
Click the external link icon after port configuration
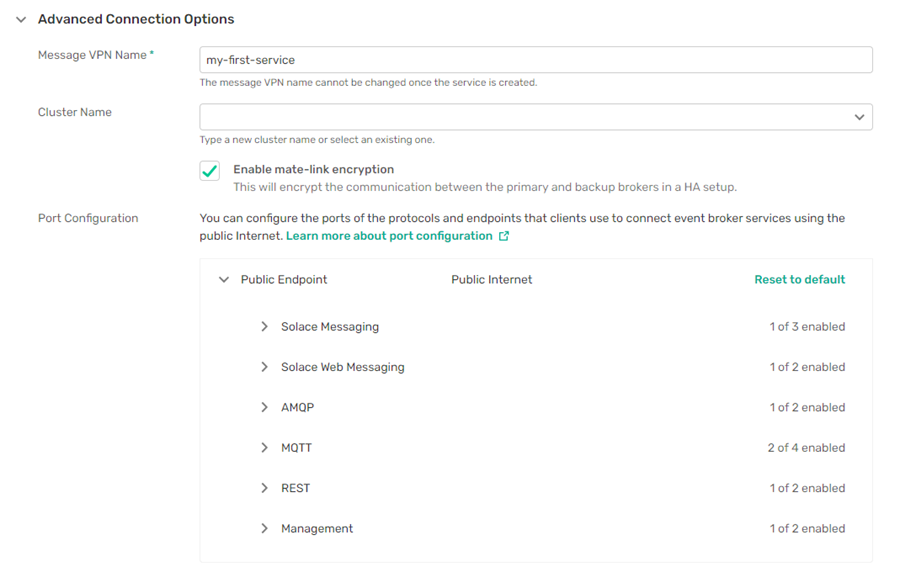point(504,236)
